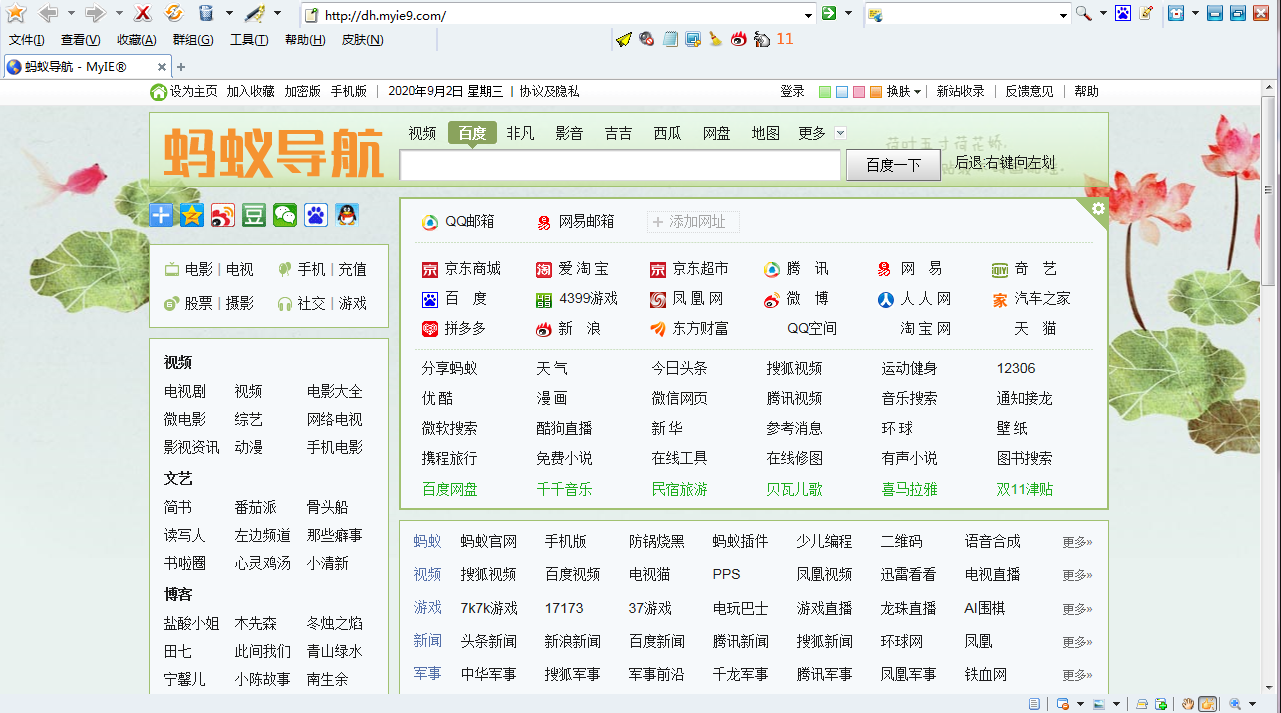This screenshot has width=1281, height=713.
Task: Click the blue plus icon beside logo
Action: tap(161, 215)
